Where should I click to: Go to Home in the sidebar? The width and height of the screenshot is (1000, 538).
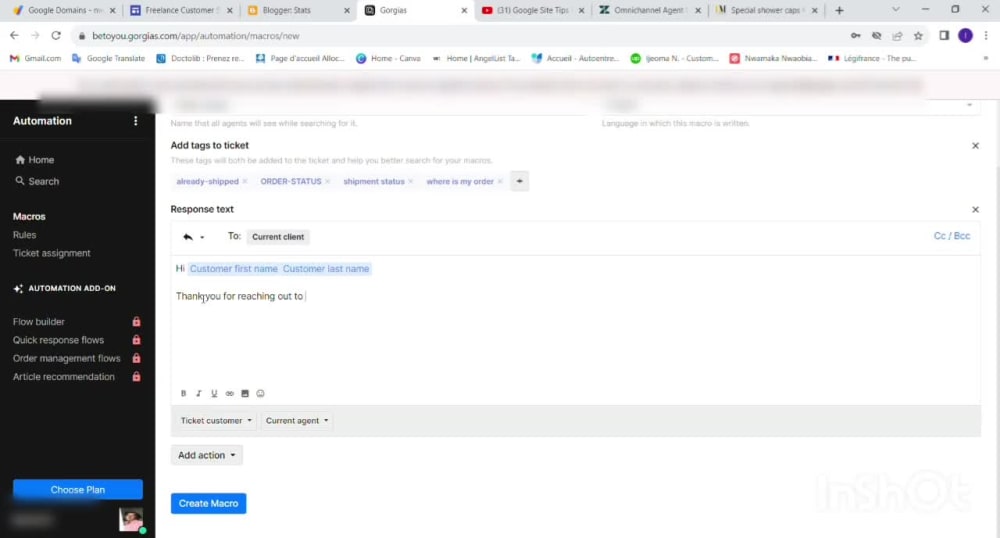[34, 159]
